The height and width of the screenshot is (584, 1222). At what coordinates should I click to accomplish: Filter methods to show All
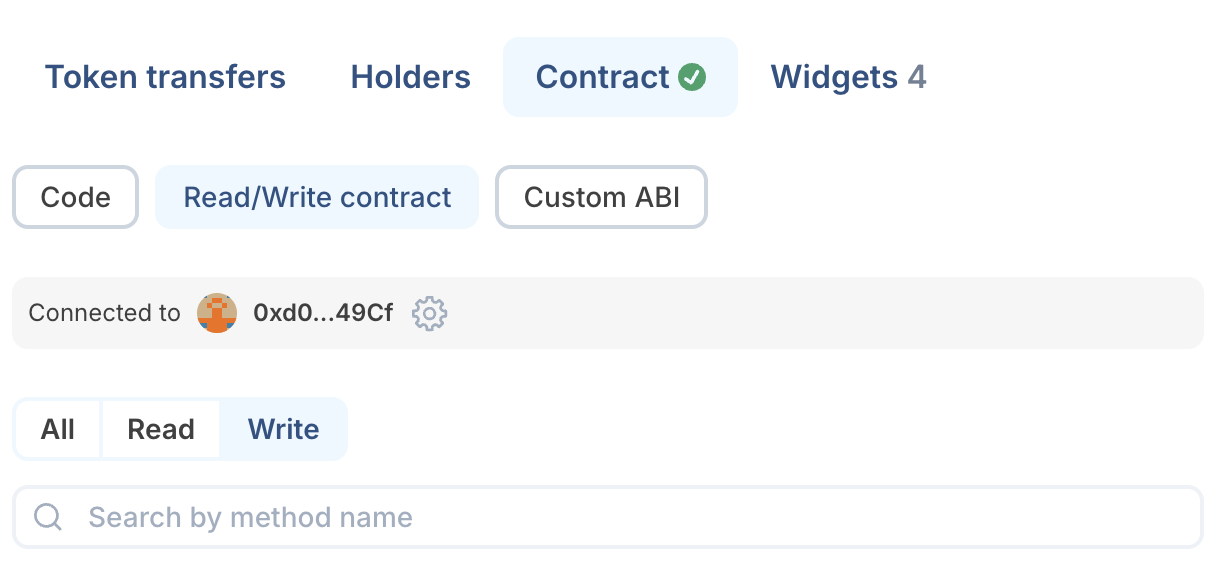(58, 429)
